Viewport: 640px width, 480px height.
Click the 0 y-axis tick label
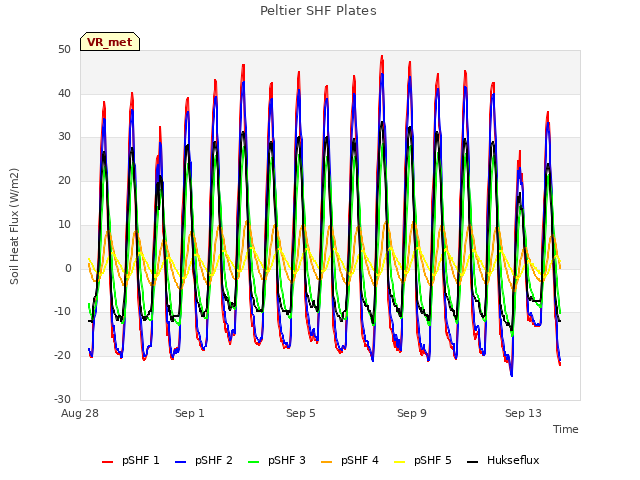(68, 269)
